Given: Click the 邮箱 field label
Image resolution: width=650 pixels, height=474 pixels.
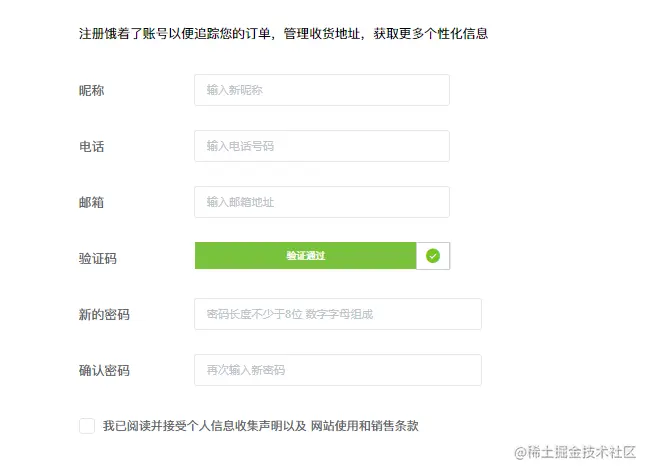Looking at the screenshot, I should coord(91,203).
